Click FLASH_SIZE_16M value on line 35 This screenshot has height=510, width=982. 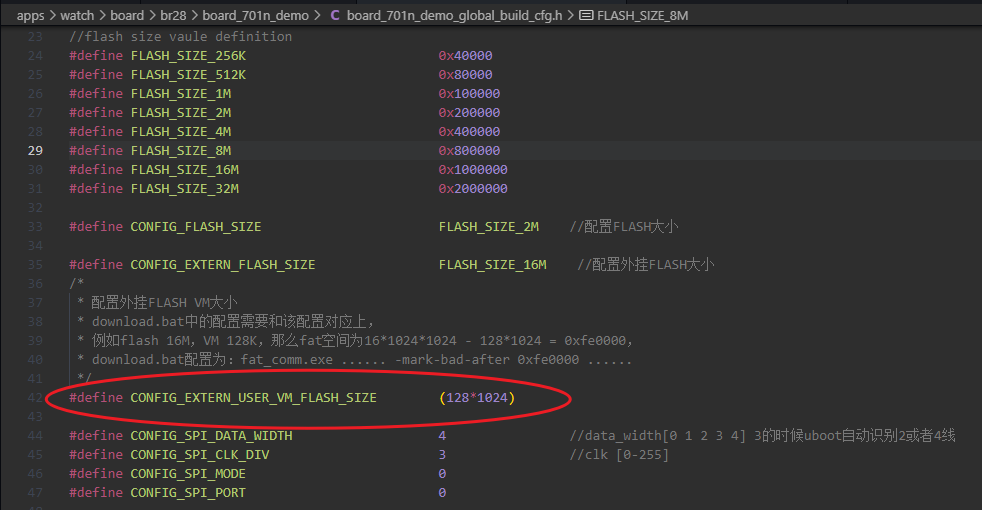pyautogui.click(x=492, y=265)
